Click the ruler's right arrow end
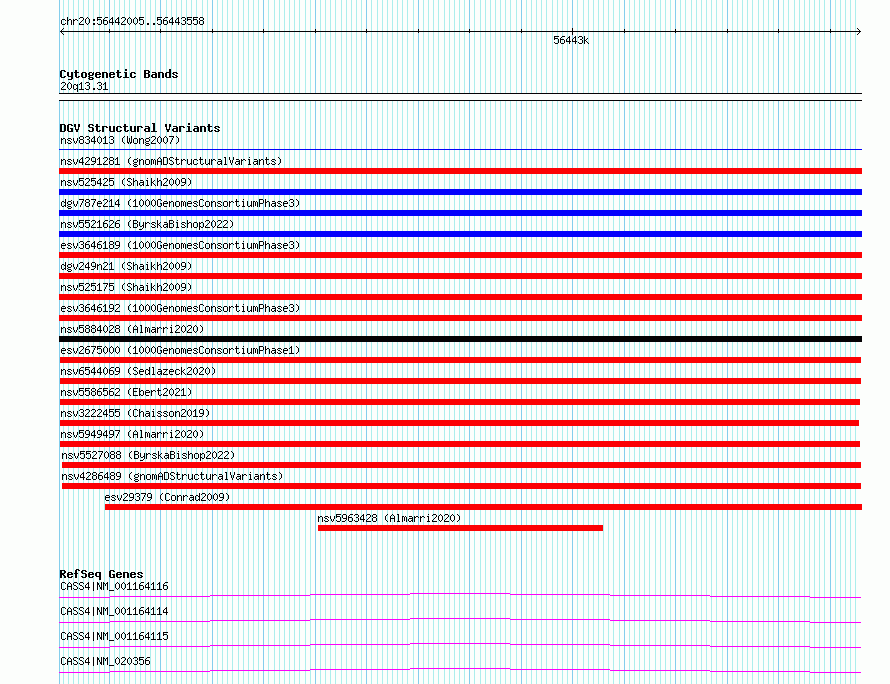The width and height of the screenshot is (890, 684). pos(859,32)
